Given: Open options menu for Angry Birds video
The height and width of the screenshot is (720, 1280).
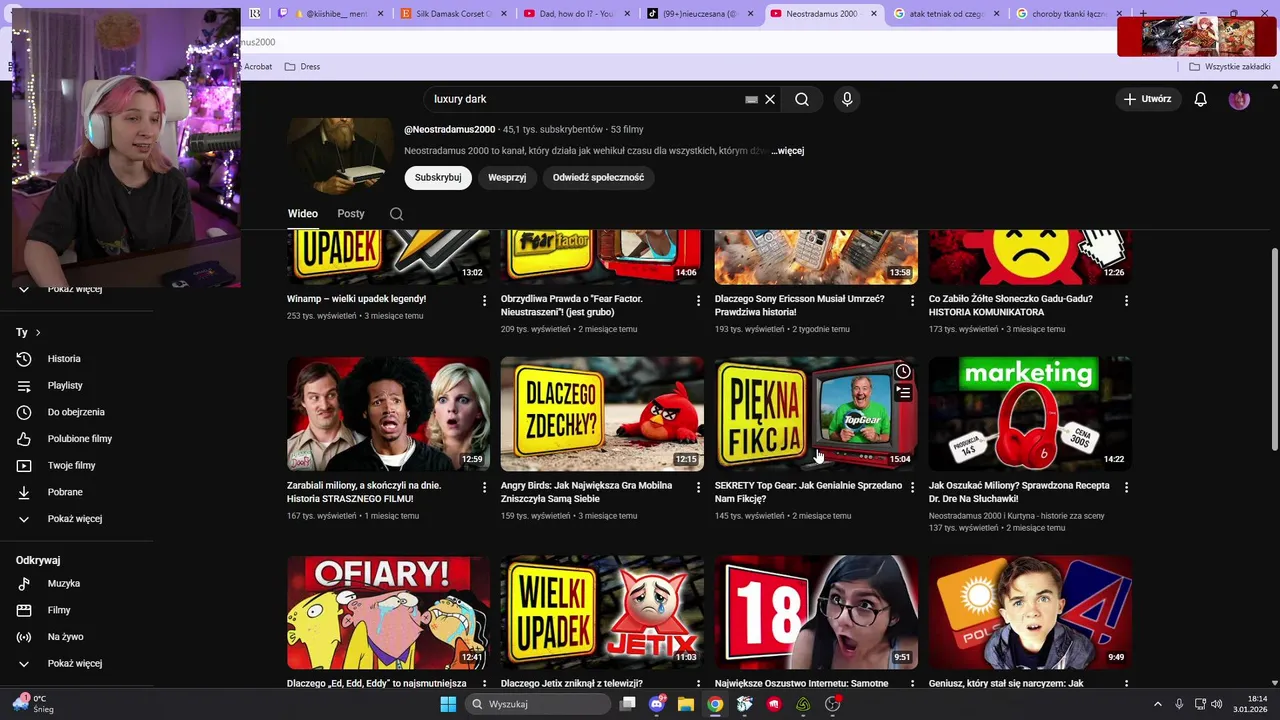Looking at the screenshot, I should 699,488.
